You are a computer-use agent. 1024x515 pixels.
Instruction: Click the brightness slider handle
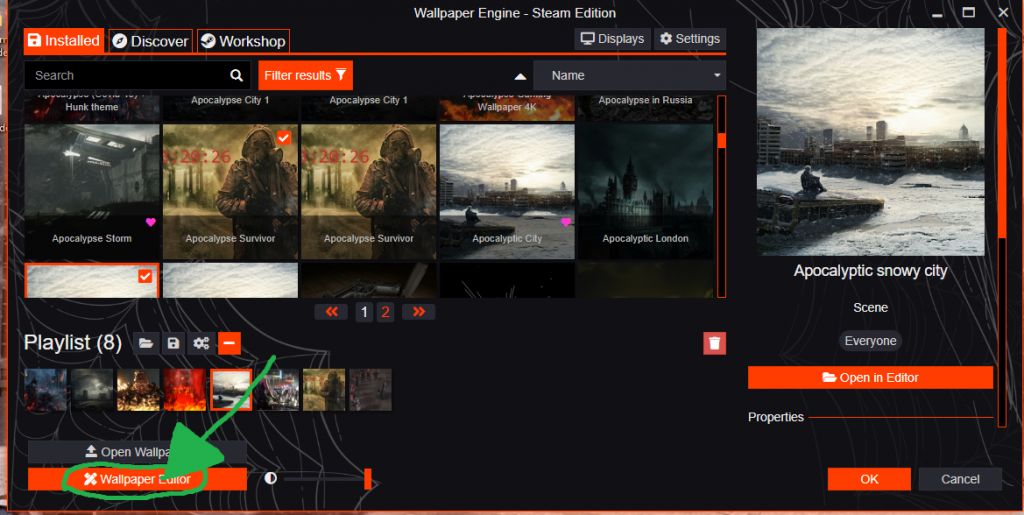pyautogui.click(x=368, y=478)
